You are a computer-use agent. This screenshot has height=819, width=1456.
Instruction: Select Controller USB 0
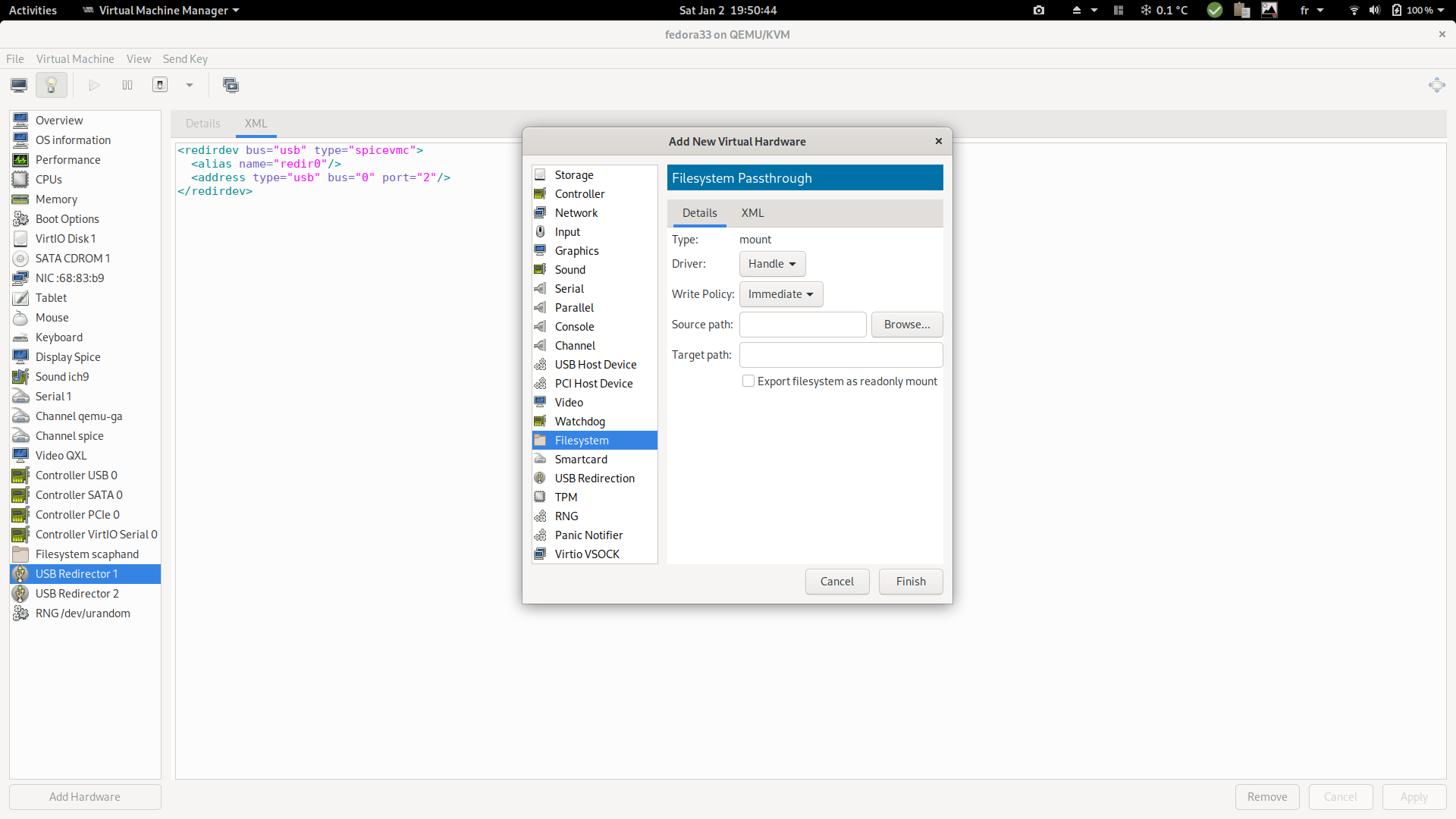click(85, 475)
